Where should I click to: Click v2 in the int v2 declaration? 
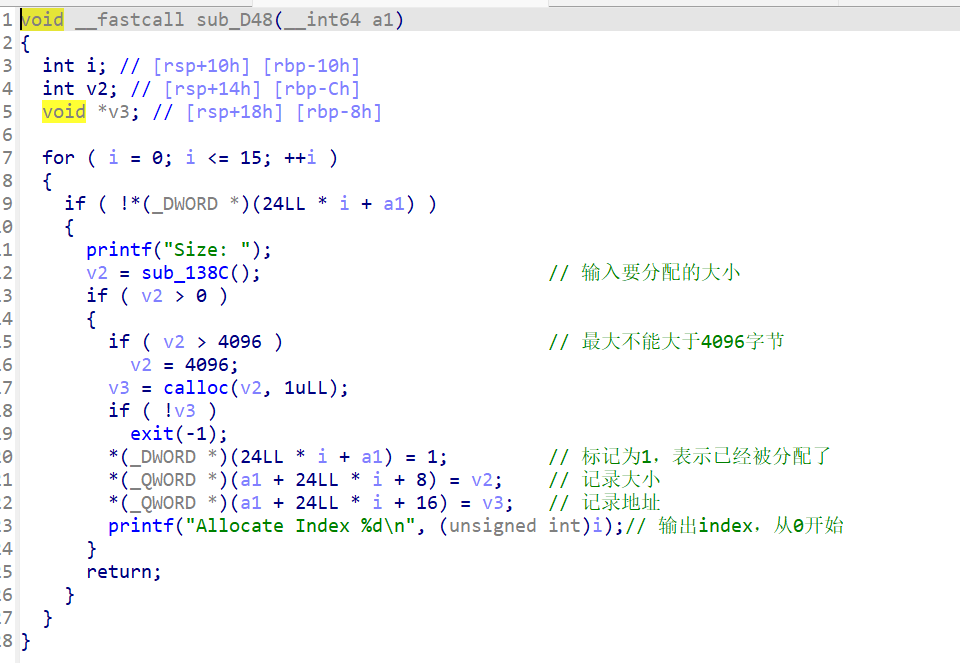[x=96, y=89]
